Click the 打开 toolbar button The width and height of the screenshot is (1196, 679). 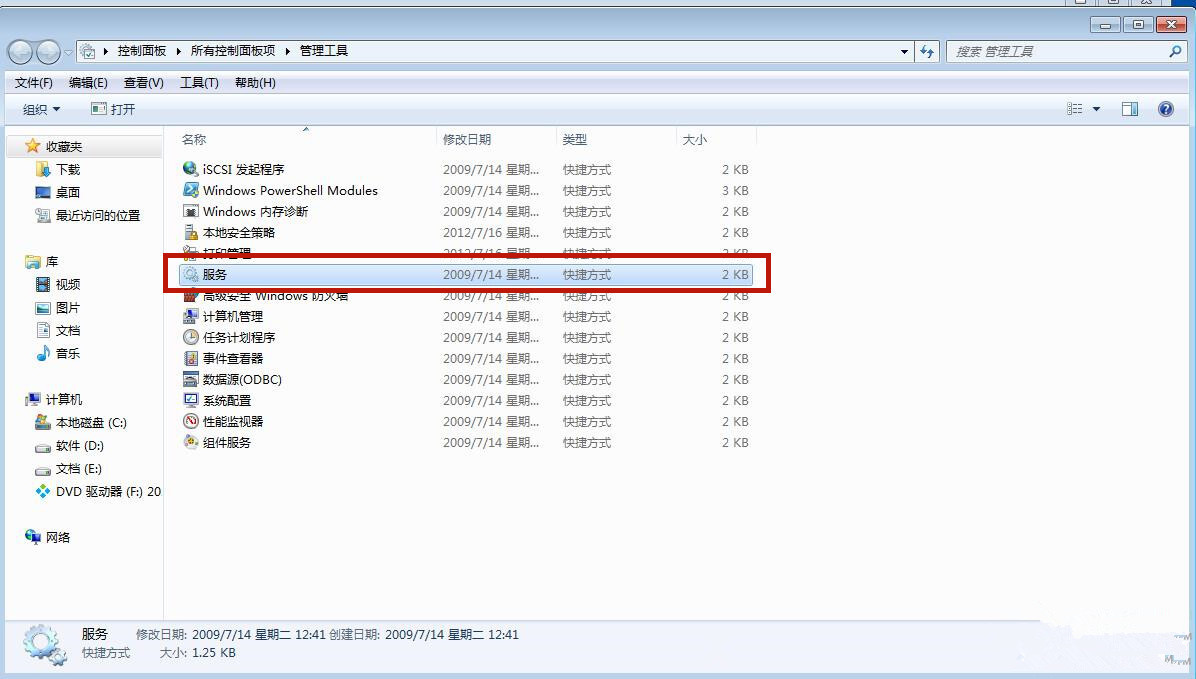coord(113,108)
